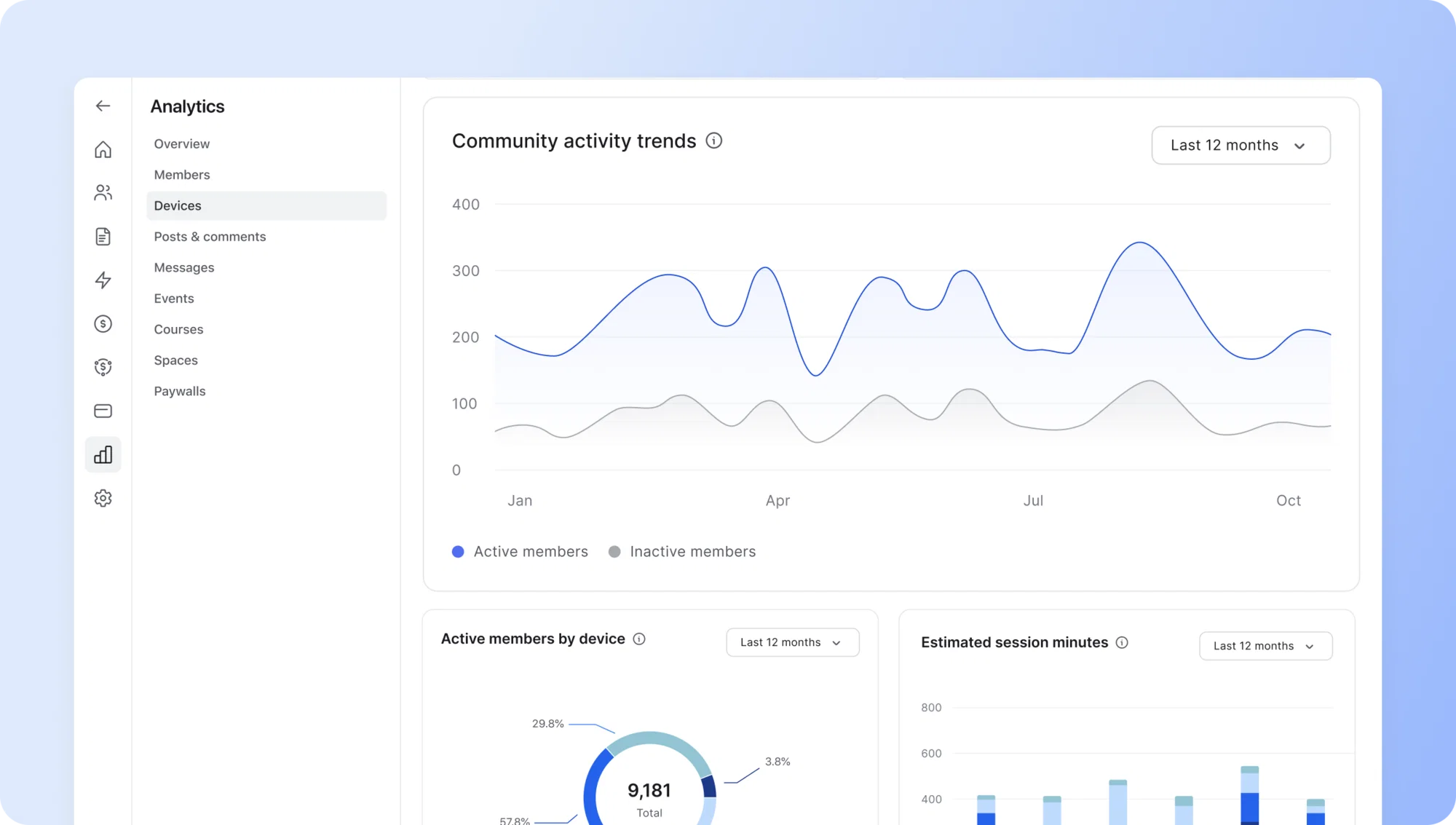Open the lightning bolt workflows icon
The width and height of the screenshot is (1456, 825).
tap(103, 280)
